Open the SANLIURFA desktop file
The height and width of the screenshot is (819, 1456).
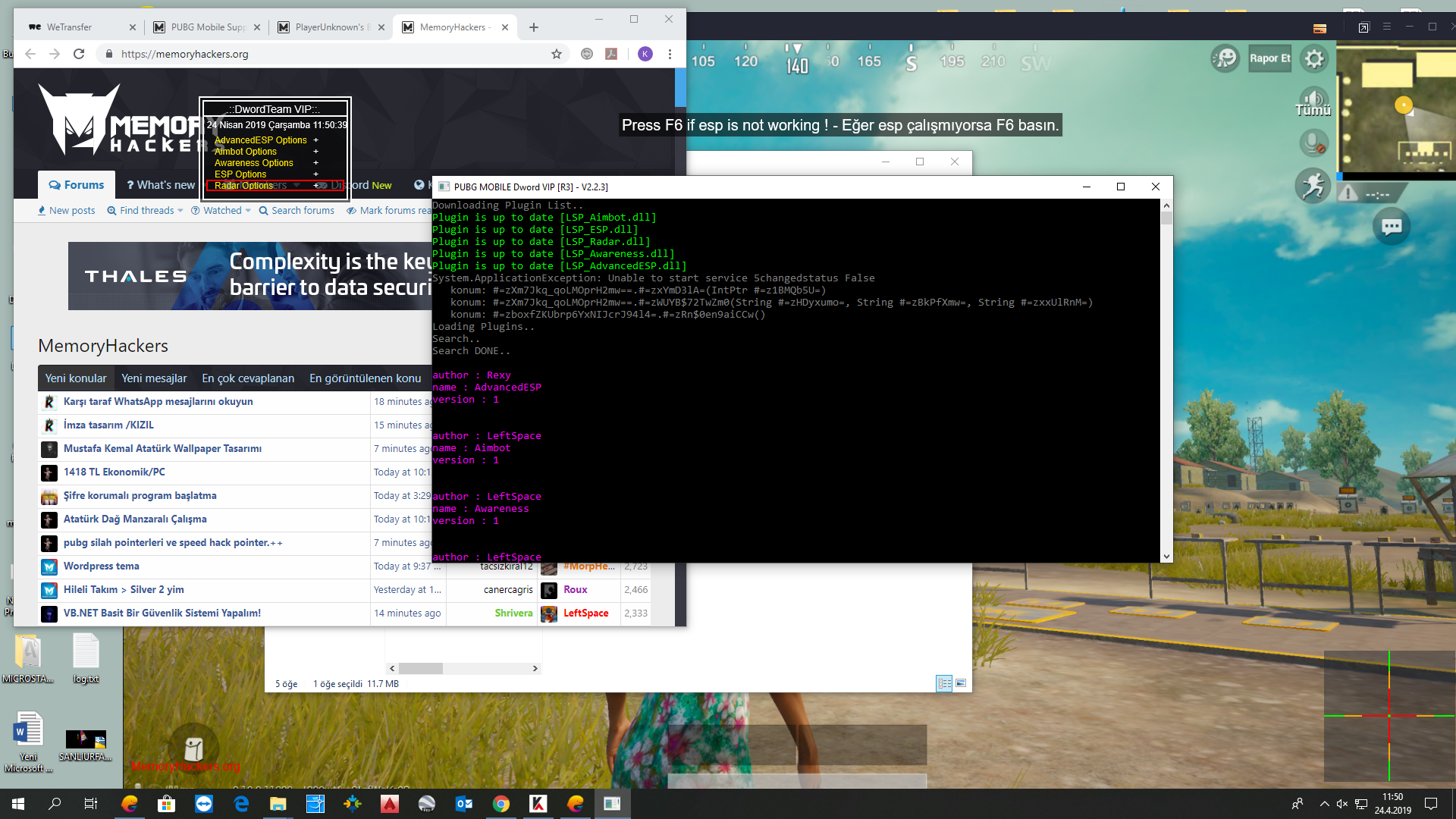click(86, 745)
